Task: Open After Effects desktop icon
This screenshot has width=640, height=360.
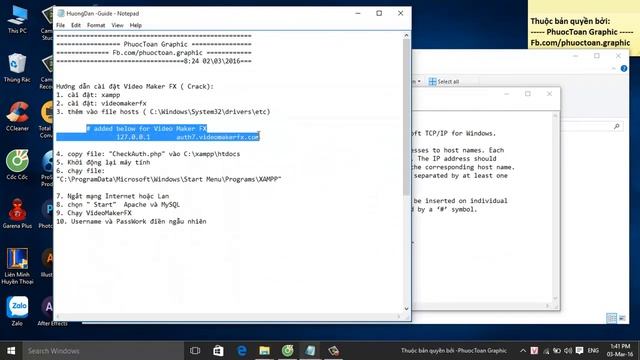Action: click(52, 311)
